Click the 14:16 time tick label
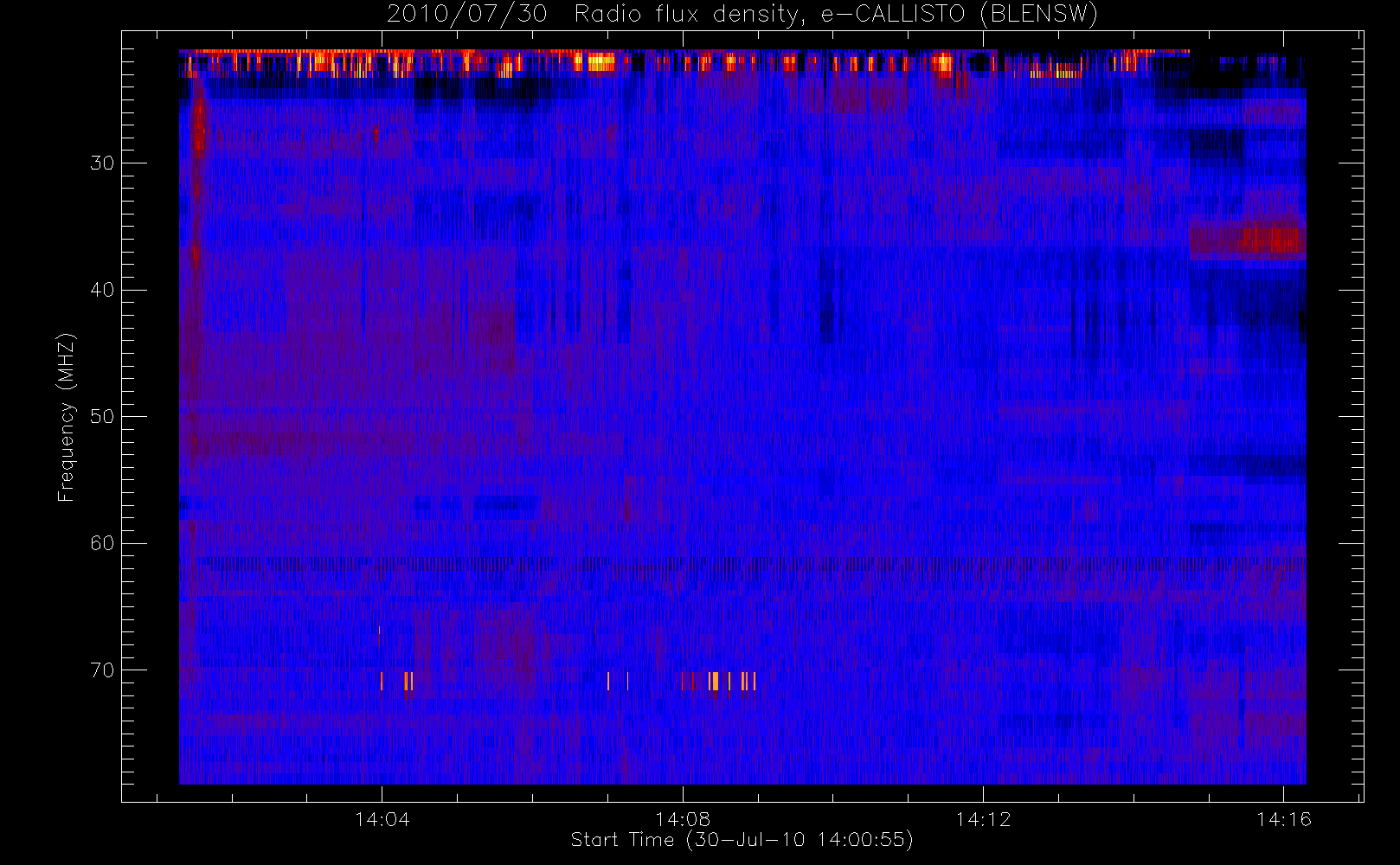Image resolution: width=1400 pixels, height=865 pixels. point(1284,819)
